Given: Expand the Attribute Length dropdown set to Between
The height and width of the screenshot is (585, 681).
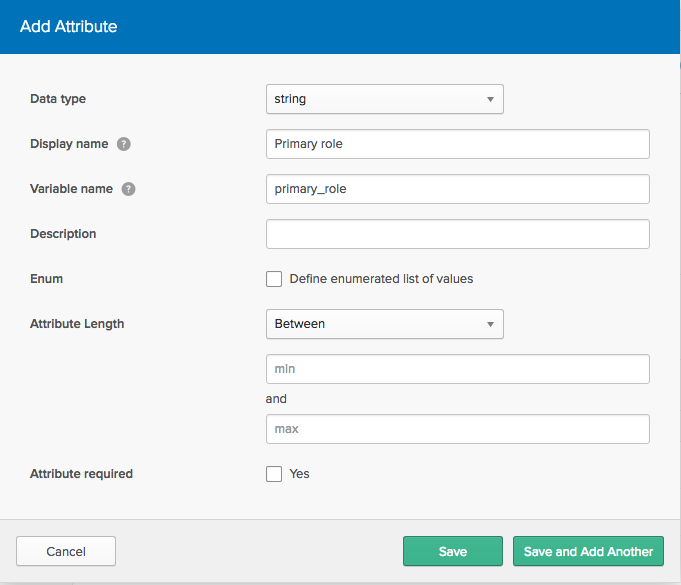Looking at the screenshot, I should coord(384,324).
